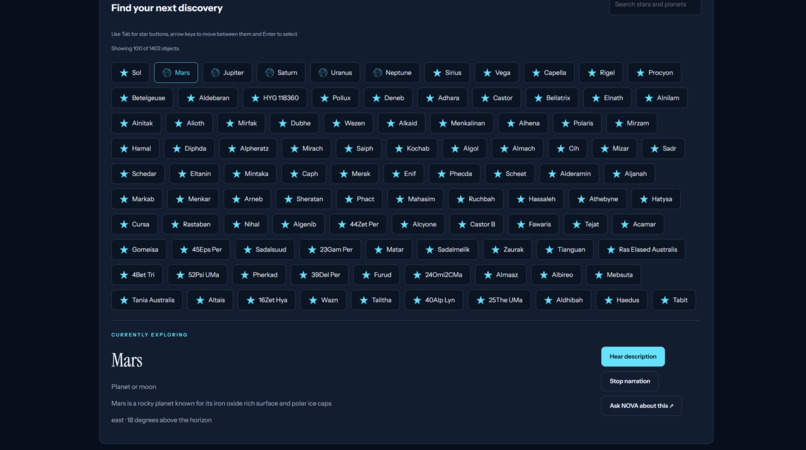Click the star icon beside Altais
Image resolution: width=806 pixels, height=450 pixels.
(x=200, y=300)
